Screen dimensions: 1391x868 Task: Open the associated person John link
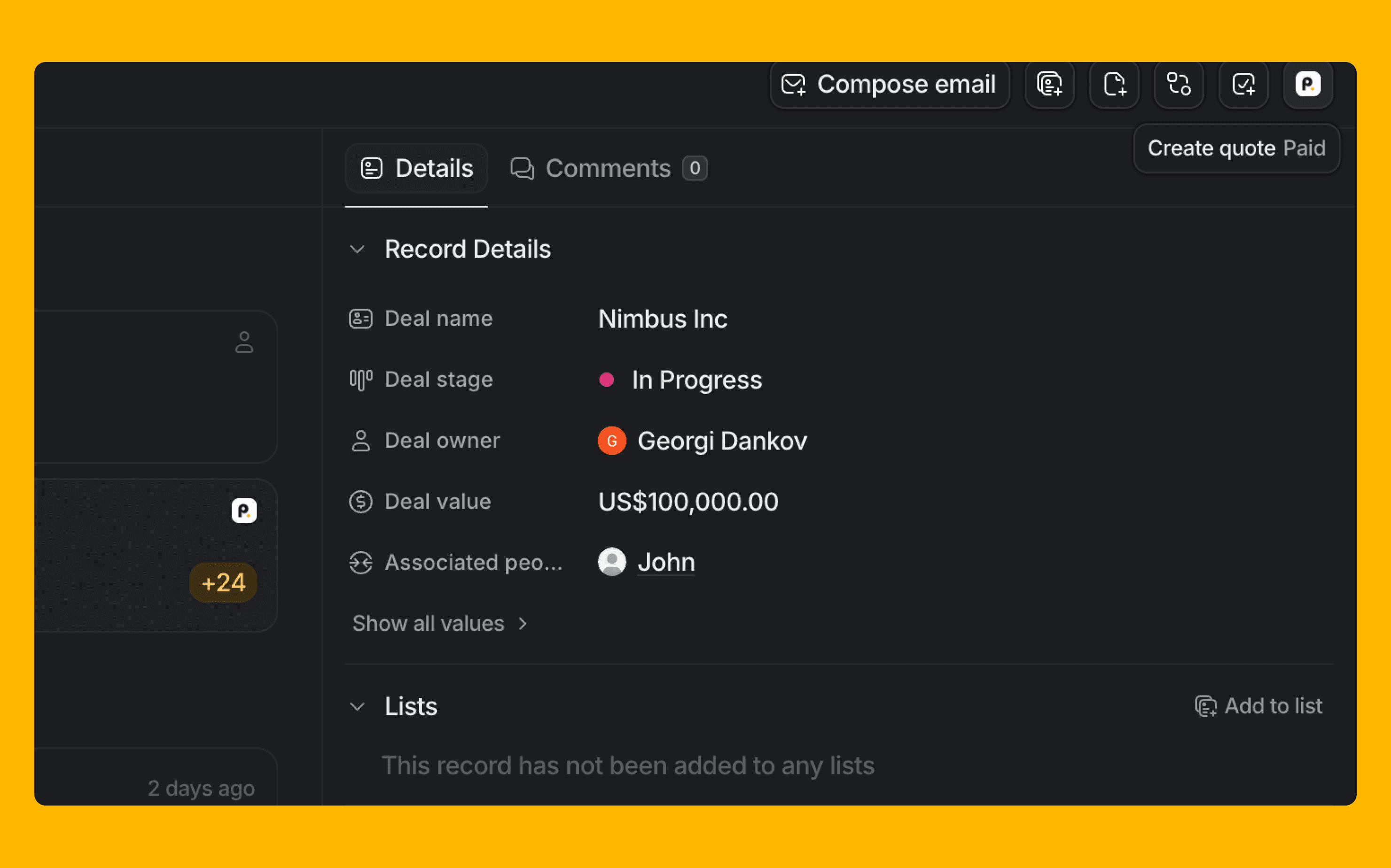[x=666, y=562]
